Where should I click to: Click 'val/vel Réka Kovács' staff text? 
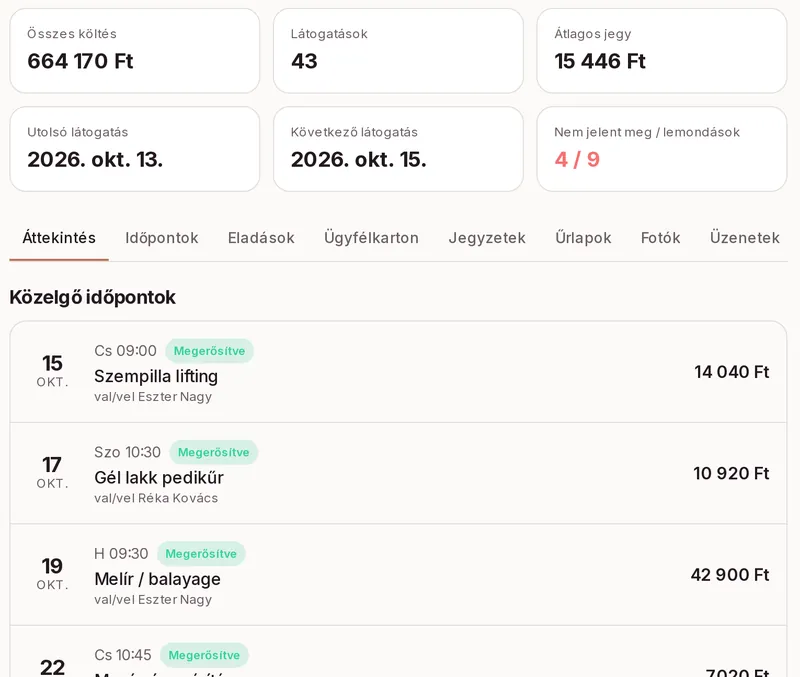click(156, 498)
